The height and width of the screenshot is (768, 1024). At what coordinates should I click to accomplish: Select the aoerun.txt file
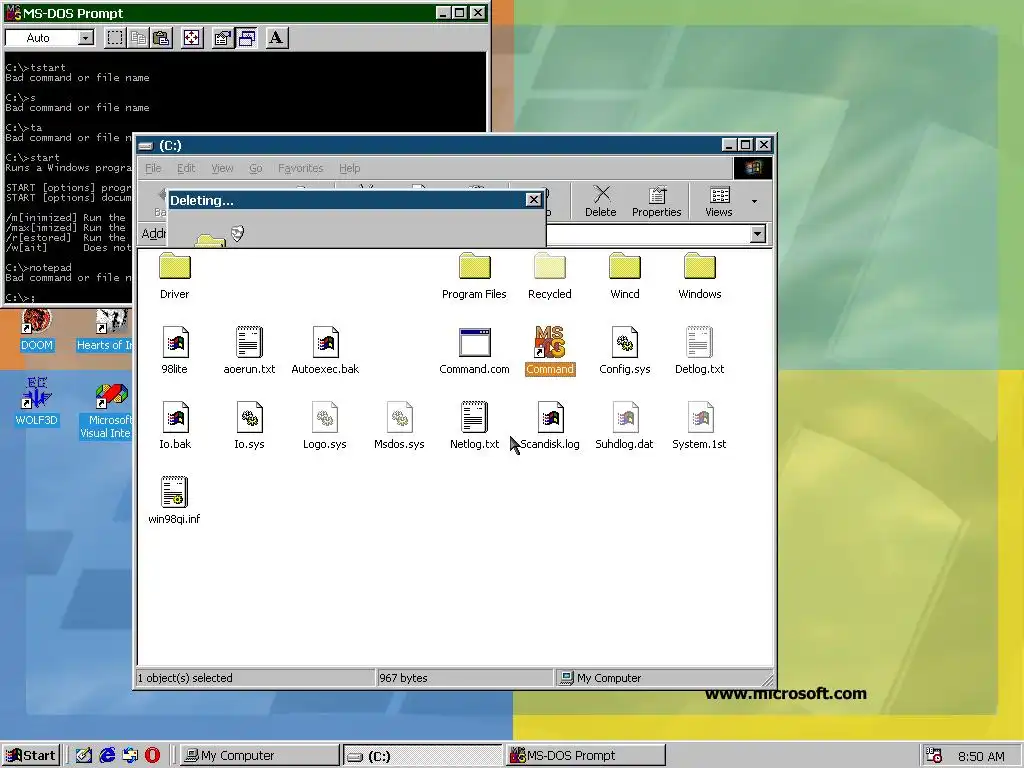[x=249, y=351]
